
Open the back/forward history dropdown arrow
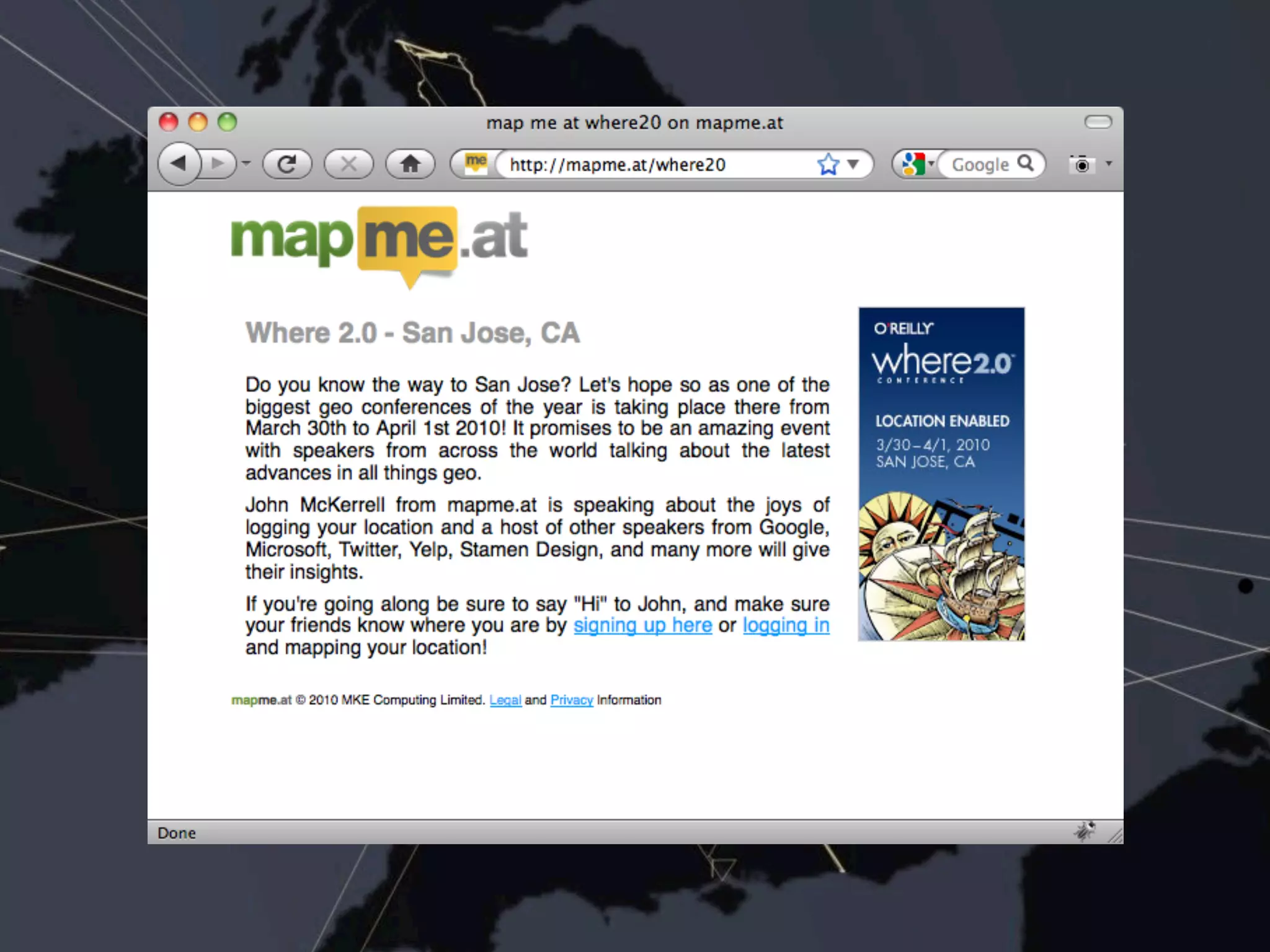pos(247,164)
